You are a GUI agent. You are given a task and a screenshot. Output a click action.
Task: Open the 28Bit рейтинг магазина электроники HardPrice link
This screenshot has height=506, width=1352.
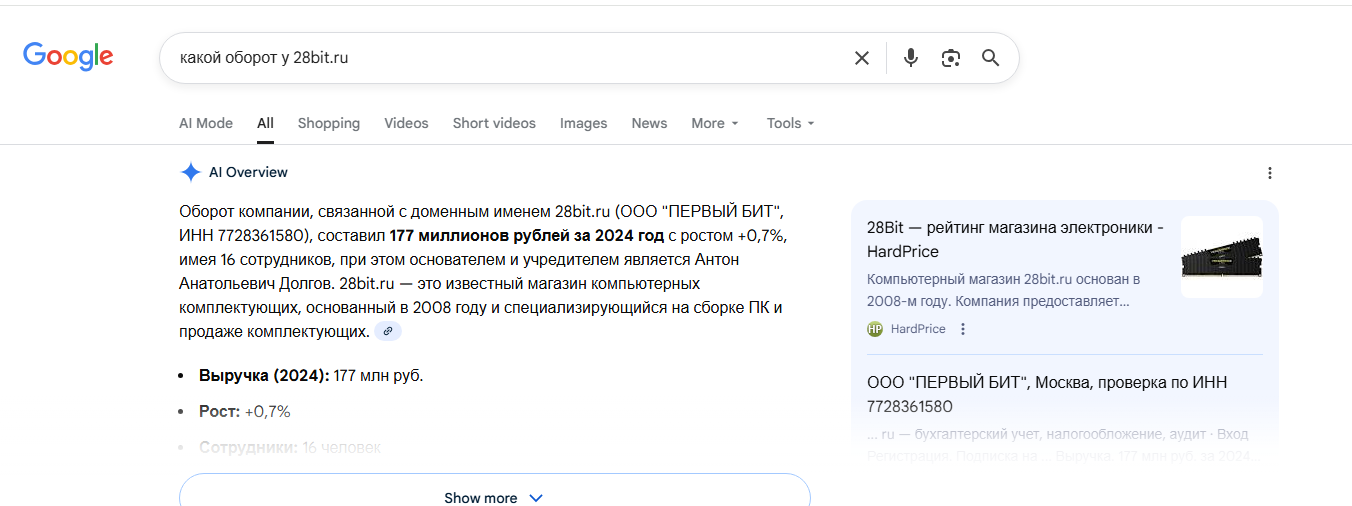[1015, 239]
